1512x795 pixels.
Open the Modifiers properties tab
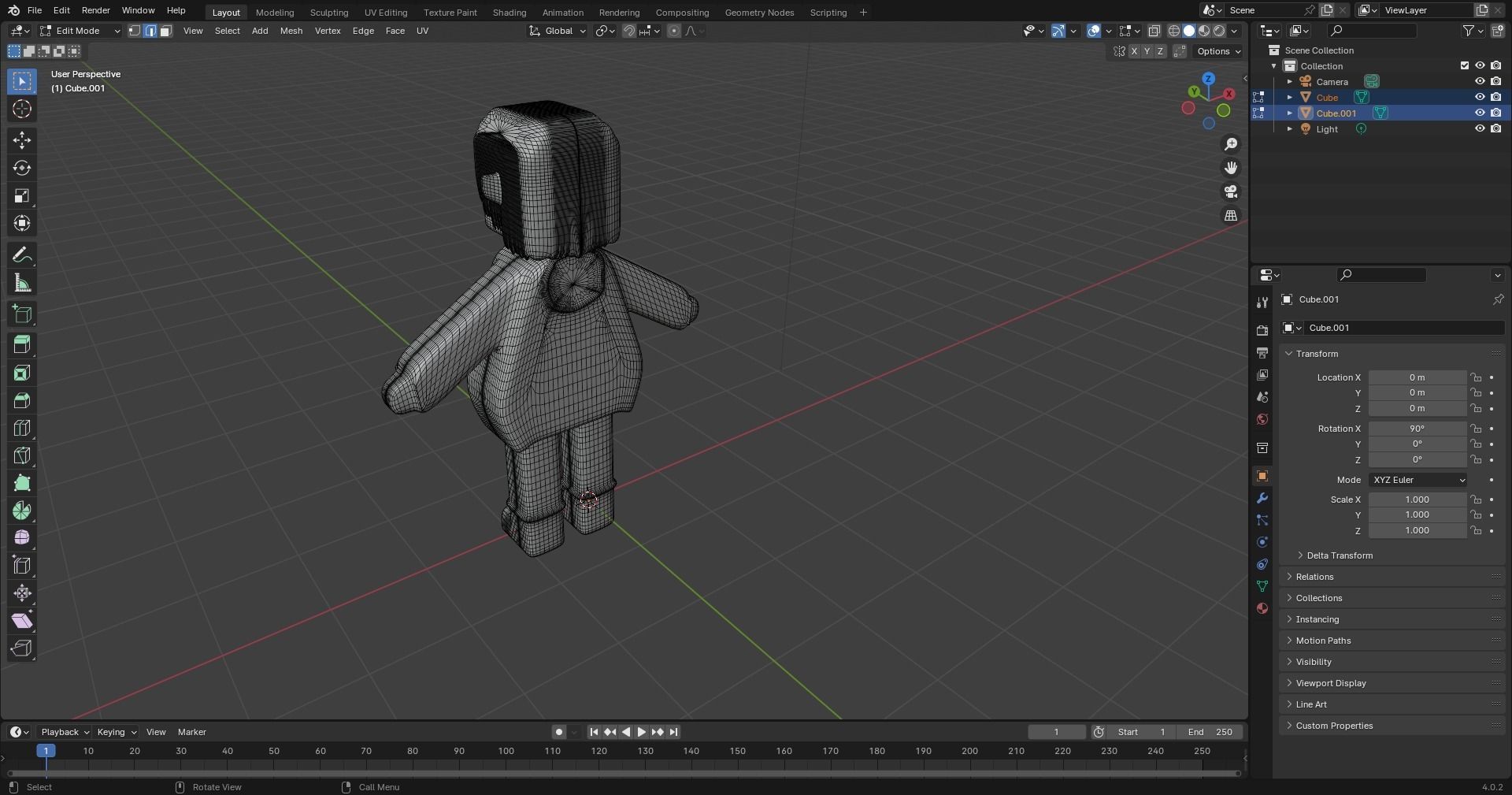1262,498
